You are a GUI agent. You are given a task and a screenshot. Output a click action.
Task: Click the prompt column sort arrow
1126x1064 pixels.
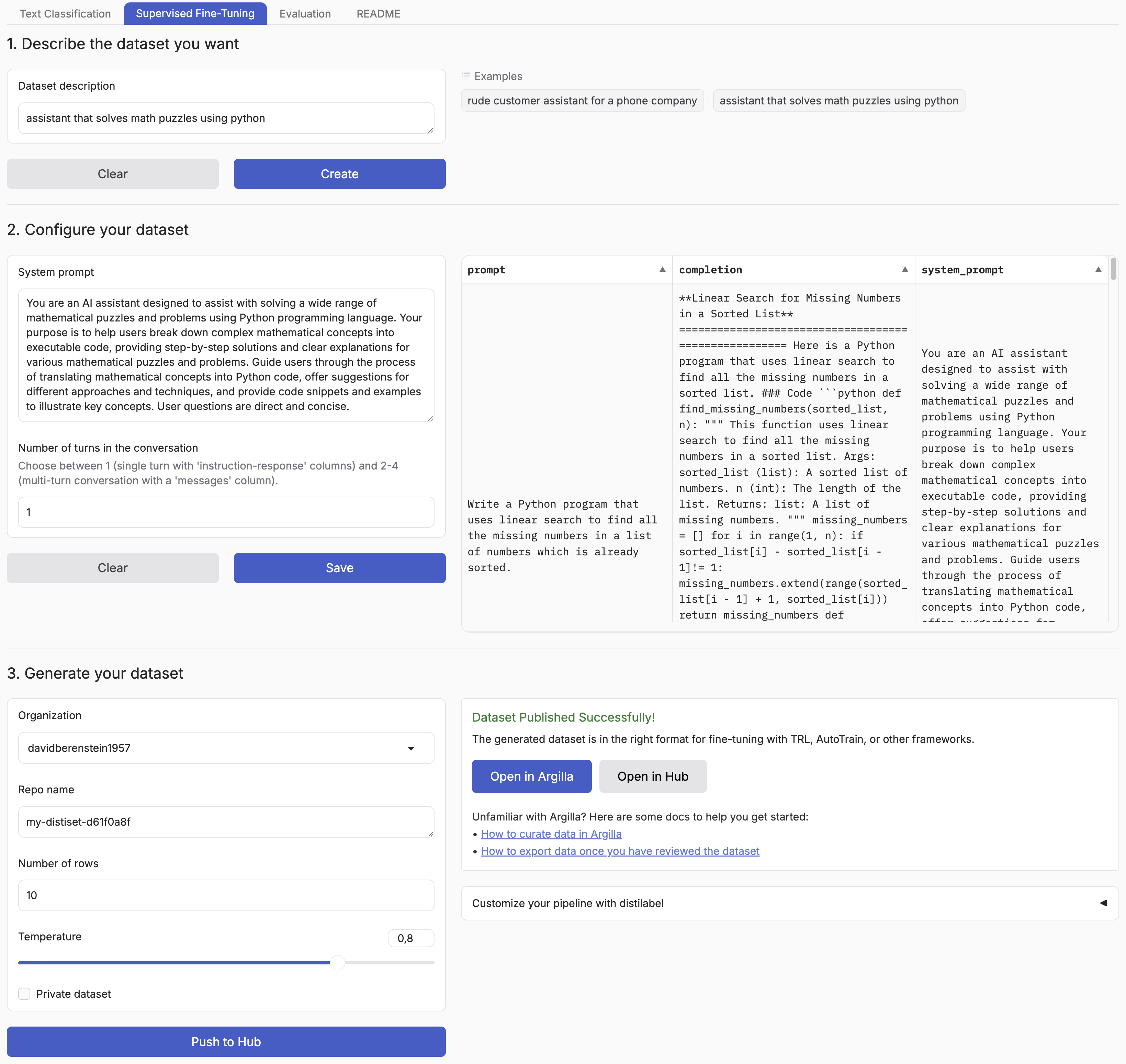point(662,269)
